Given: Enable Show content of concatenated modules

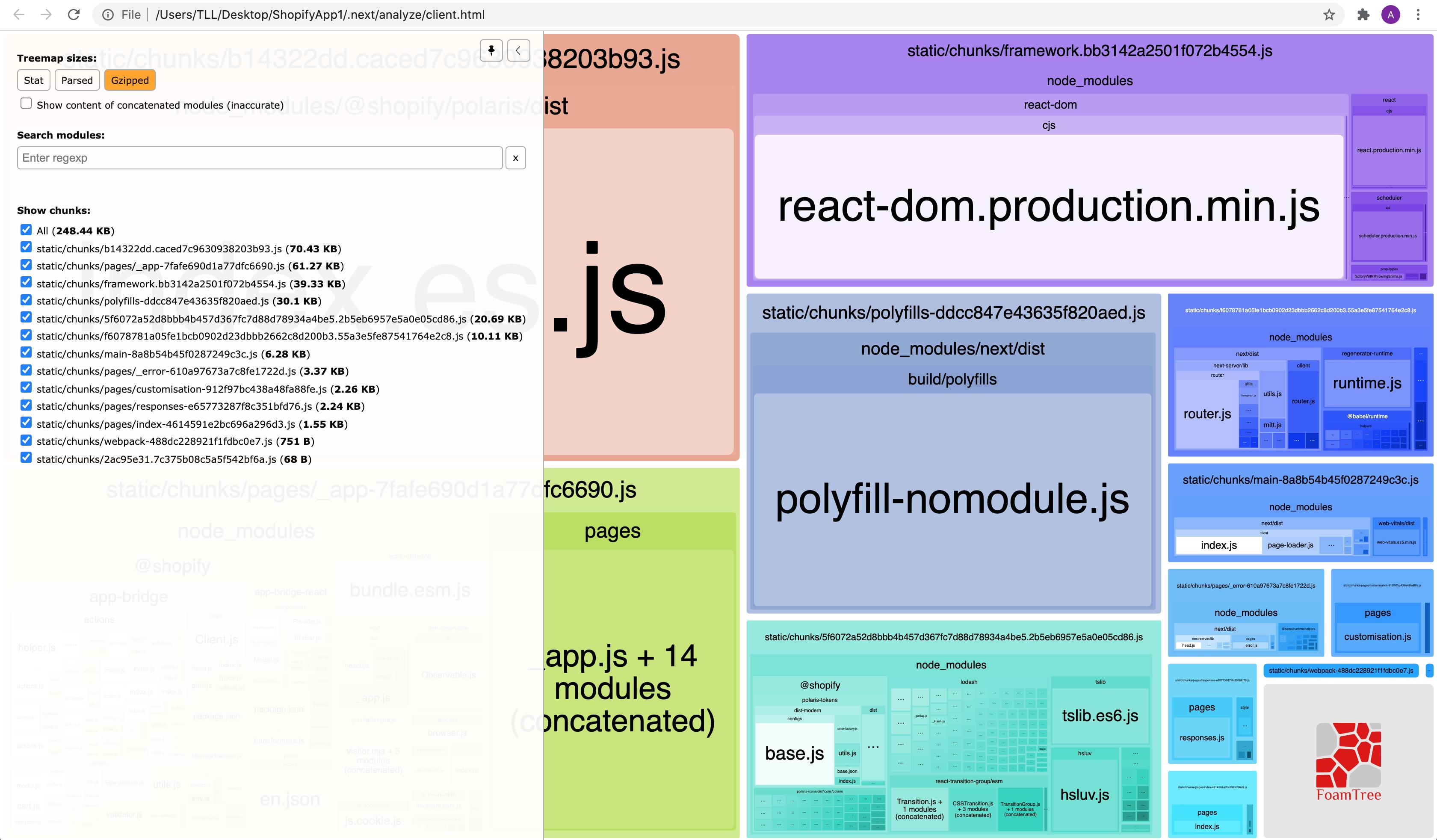Looking at the screenshot, I should click(x=26, y=104).
